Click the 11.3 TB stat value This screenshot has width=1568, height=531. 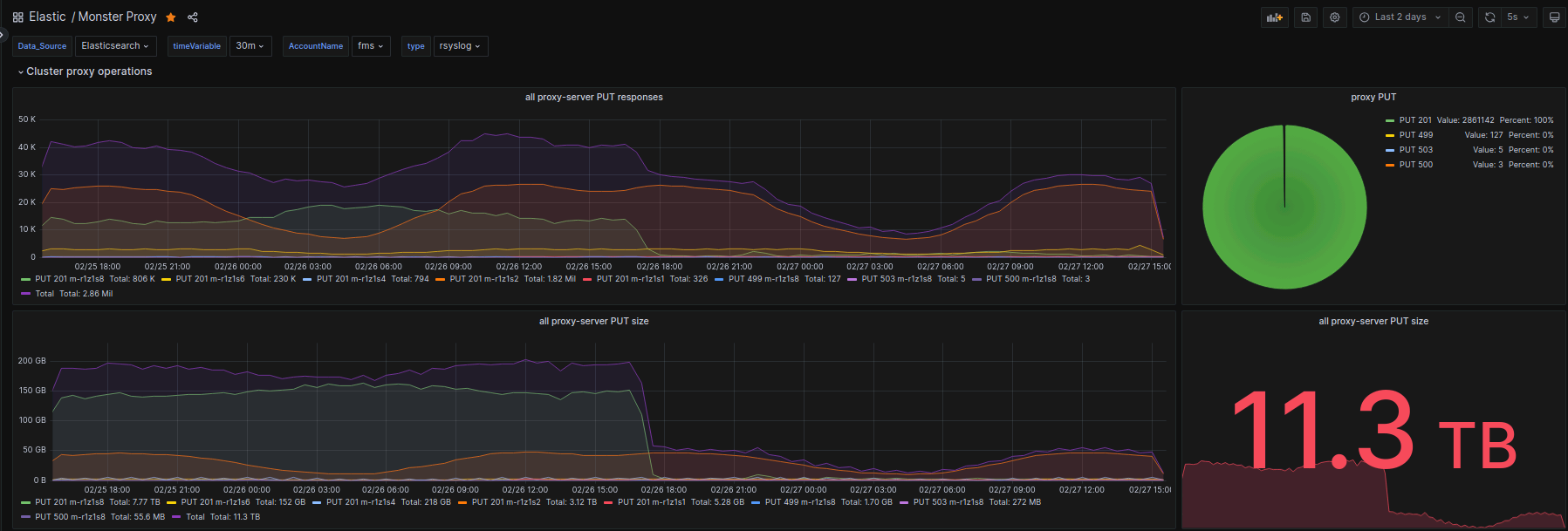click(1373, 430)
